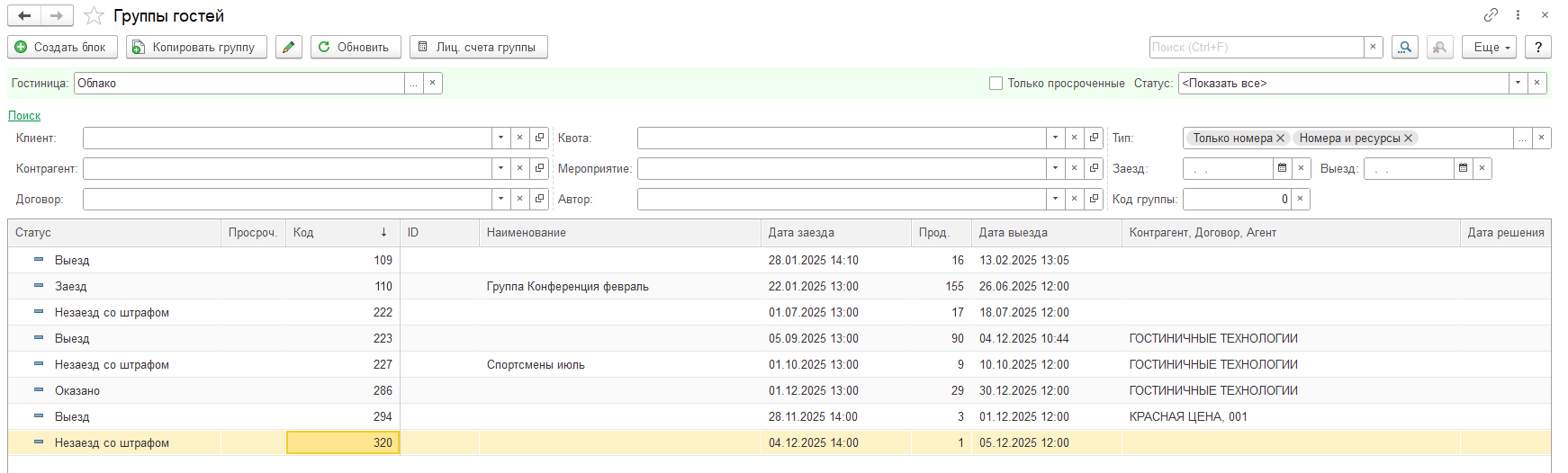Open the Договор dropdown list
Screen dimensions: 1568x473
(500, 199)
